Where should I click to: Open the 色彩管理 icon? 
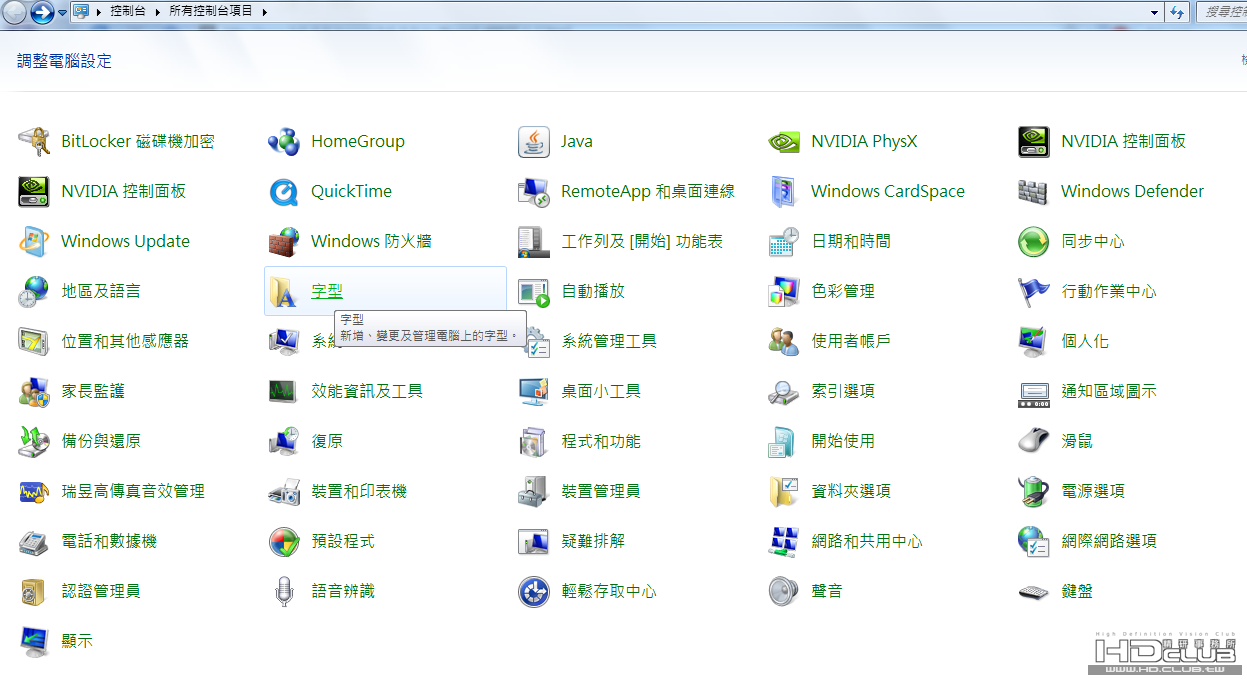(x=784, y=292)
